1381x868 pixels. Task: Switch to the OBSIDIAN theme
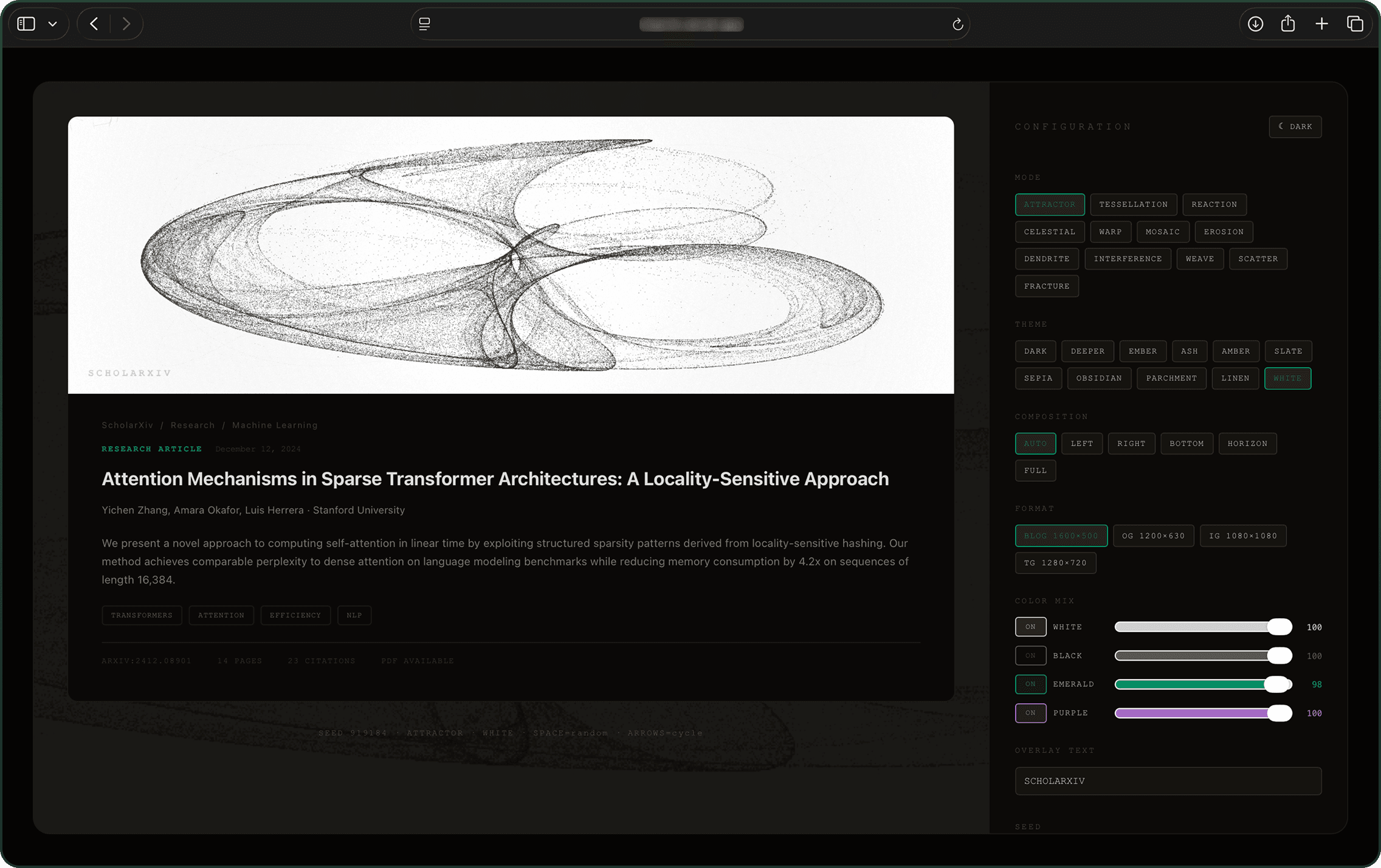pyautogui.click(x=1099, y=379)
